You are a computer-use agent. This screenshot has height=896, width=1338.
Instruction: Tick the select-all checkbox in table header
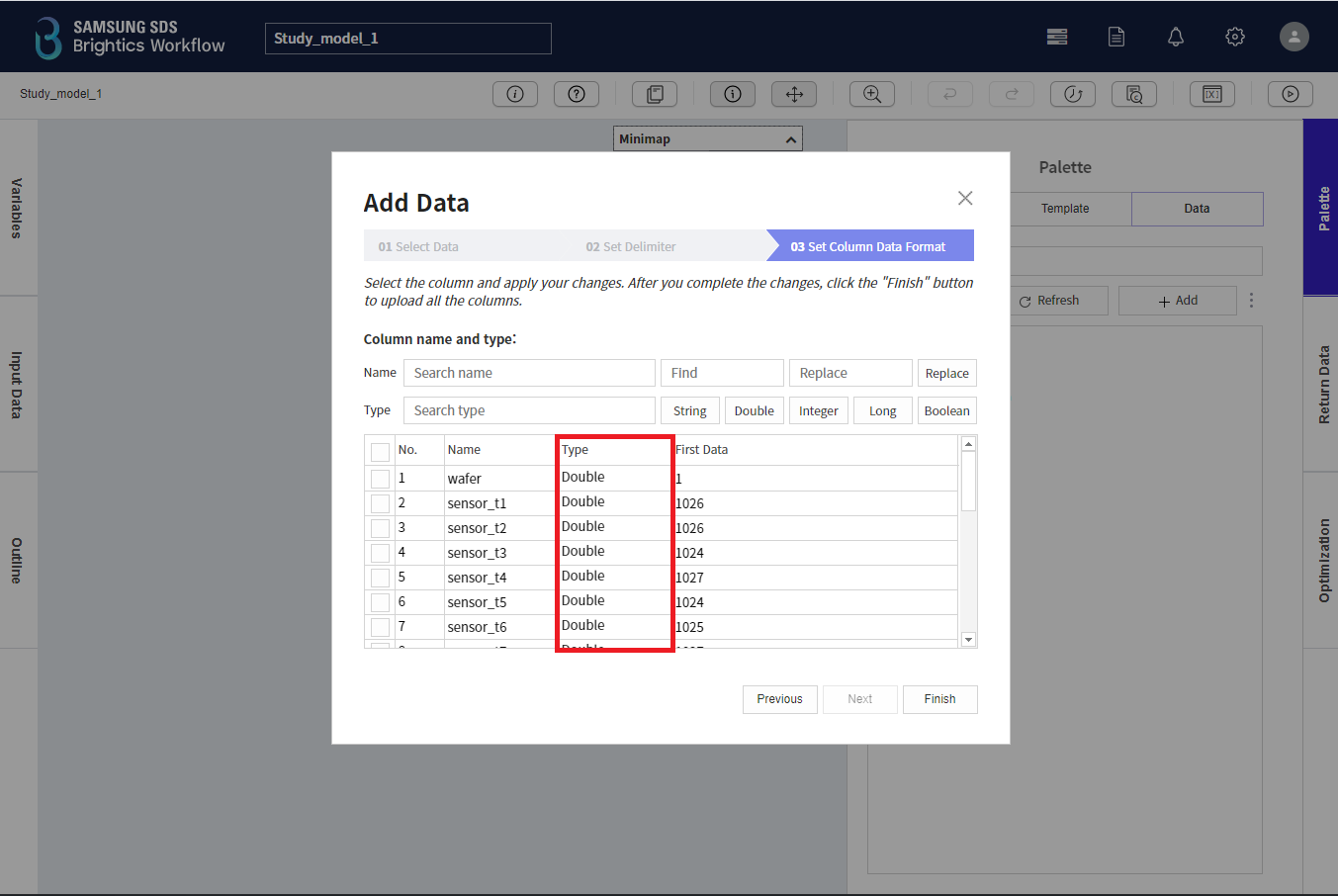click(380, 452)
